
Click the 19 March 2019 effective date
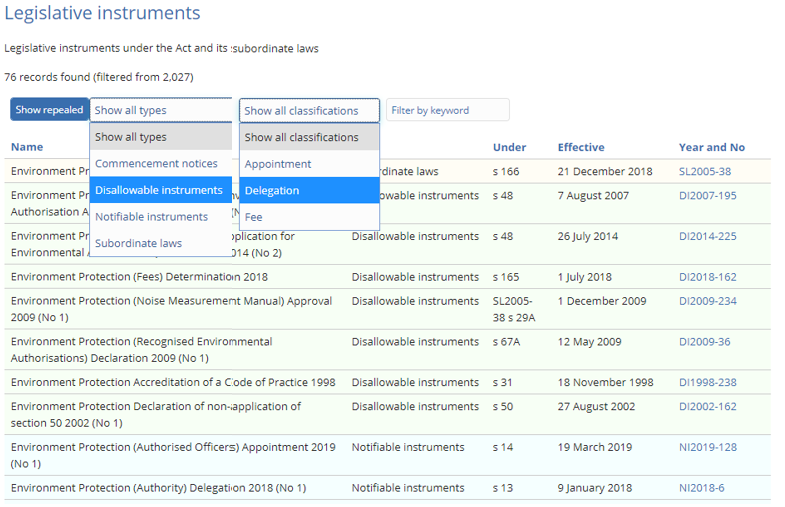(595, 447)
